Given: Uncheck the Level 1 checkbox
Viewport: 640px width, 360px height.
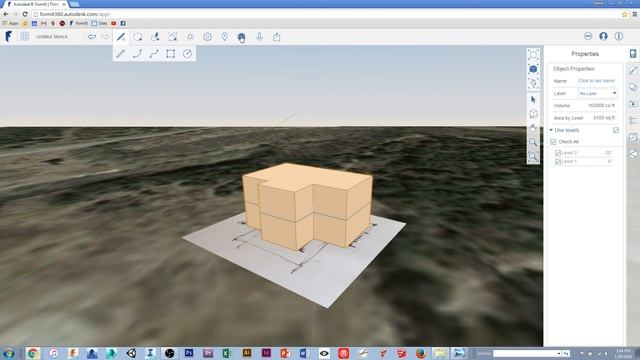Looking at the screenshot, I should pyautogui.click(x=558, y=162).
